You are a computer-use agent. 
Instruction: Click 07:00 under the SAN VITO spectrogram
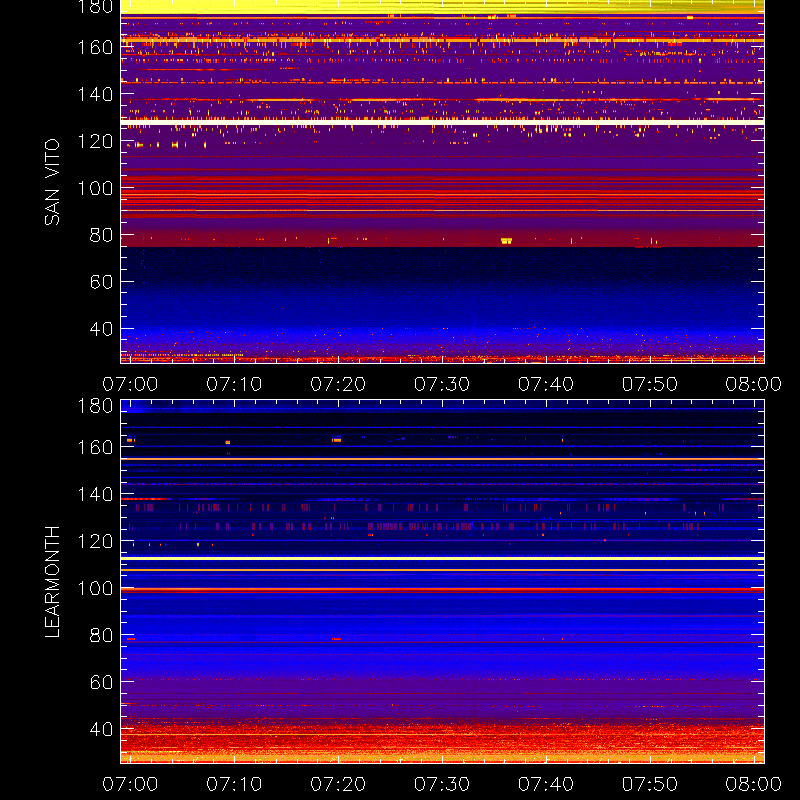(130, 384)
